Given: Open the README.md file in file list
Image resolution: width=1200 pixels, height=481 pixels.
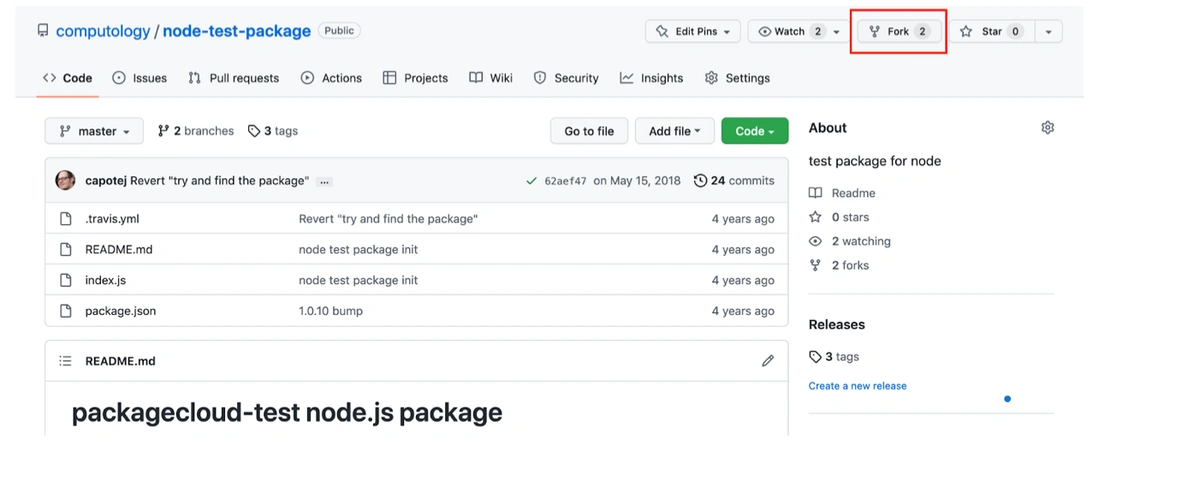Looking at the screenshot, I should (x=119, y=250).
